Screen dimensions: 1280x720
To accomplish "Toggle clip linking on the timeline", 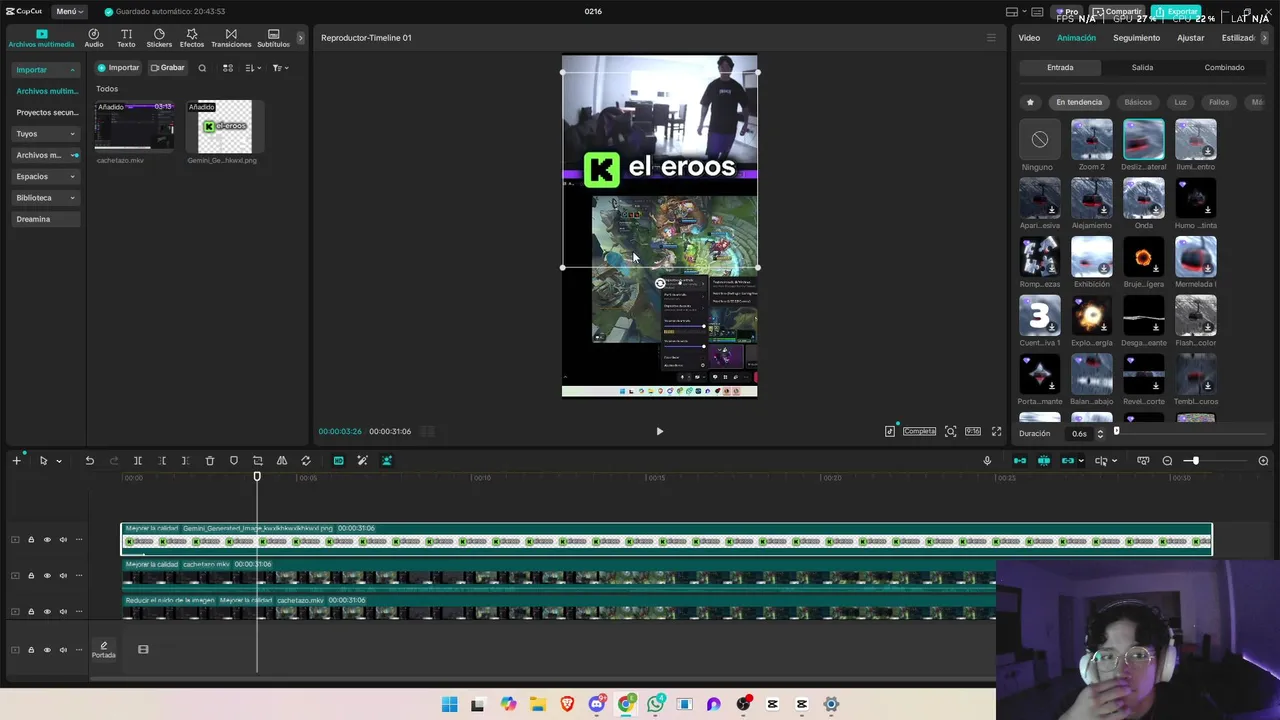I will point(1068,461).
